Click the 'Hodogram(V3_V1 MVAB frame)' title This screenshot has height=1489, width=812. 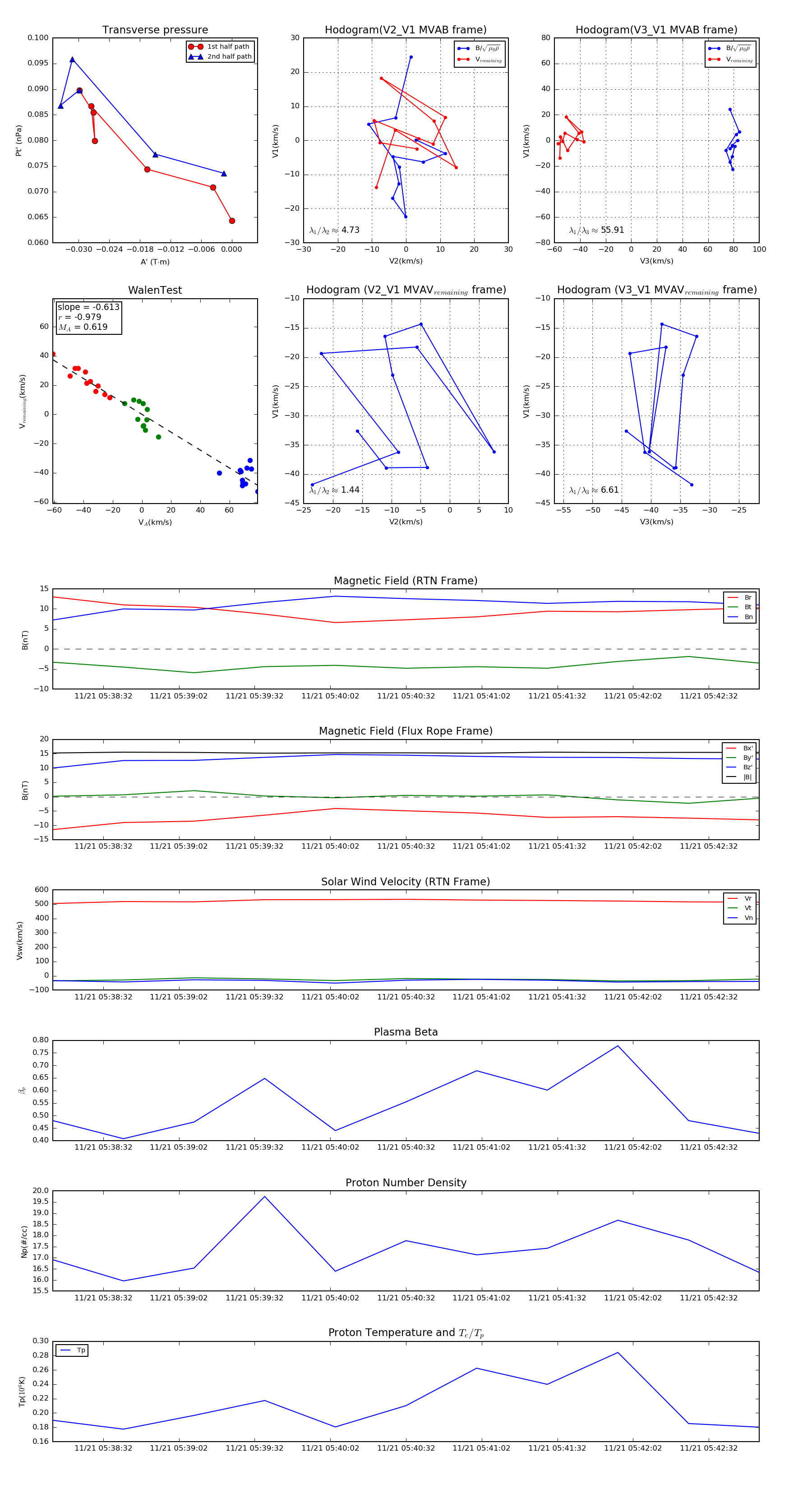[x=656, y=30]
